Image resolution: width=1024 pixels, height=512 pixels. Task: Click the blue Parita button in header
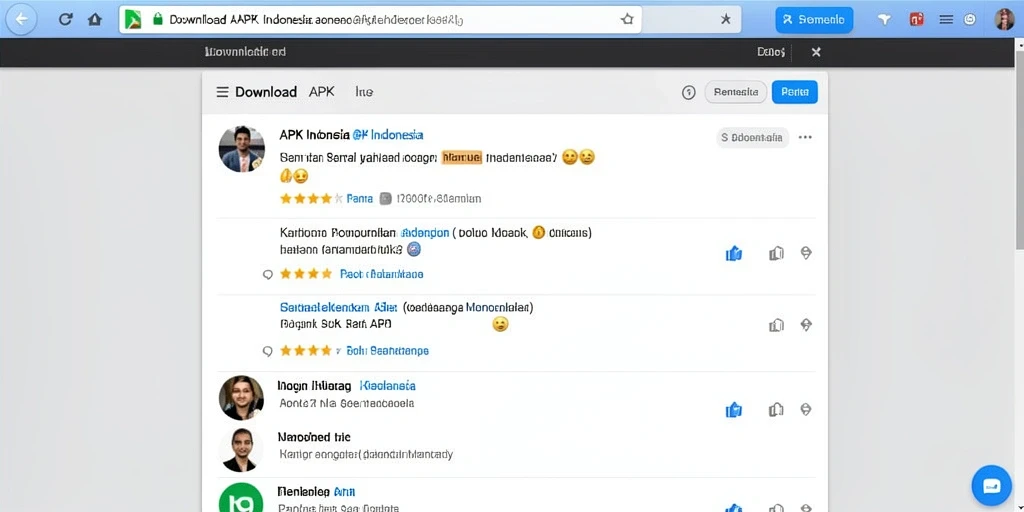pyautogui.click(x=795, y=92)
